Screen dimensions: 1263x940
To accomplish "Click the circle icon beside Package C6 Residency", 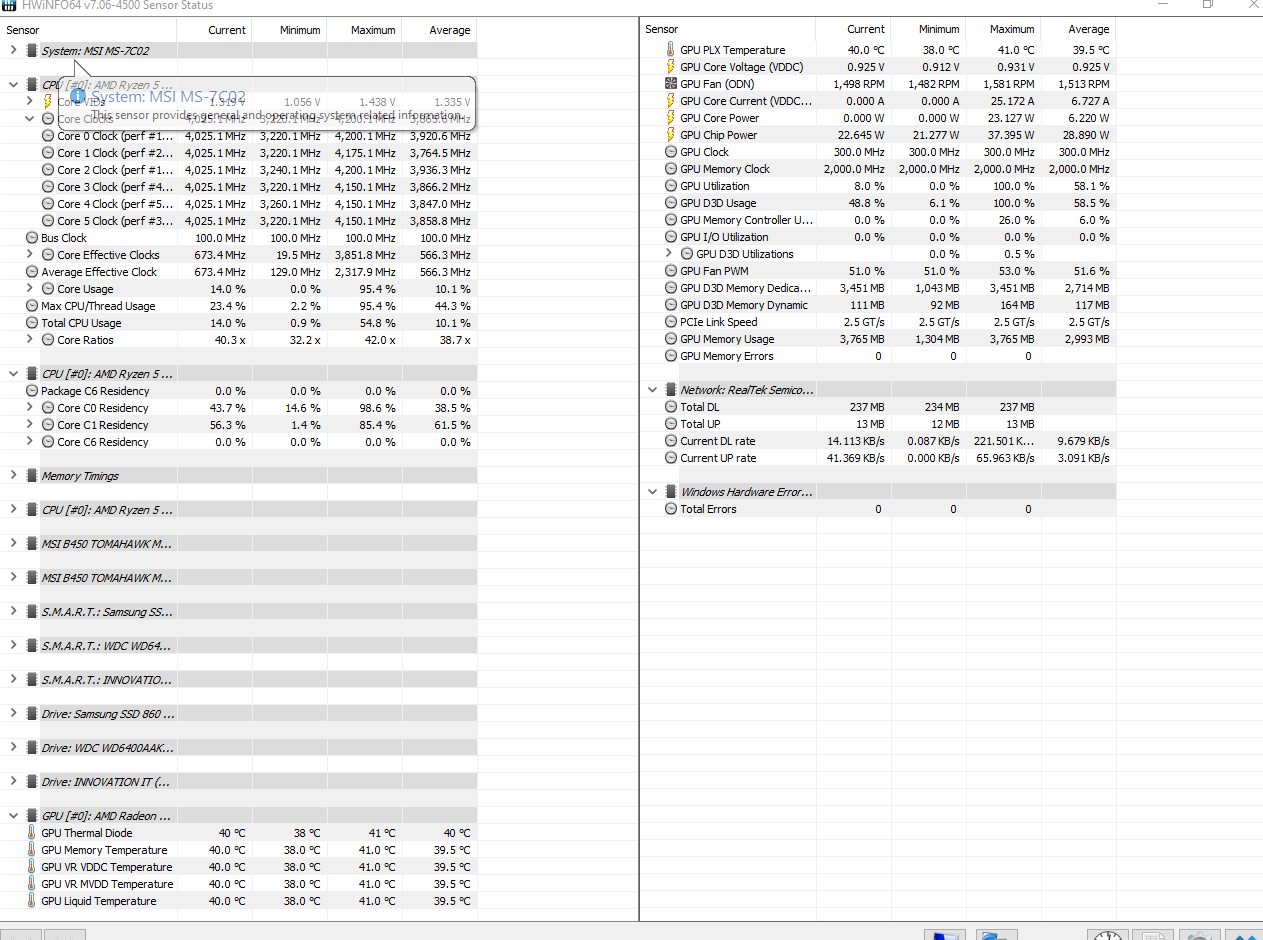I will pos(32,391).
